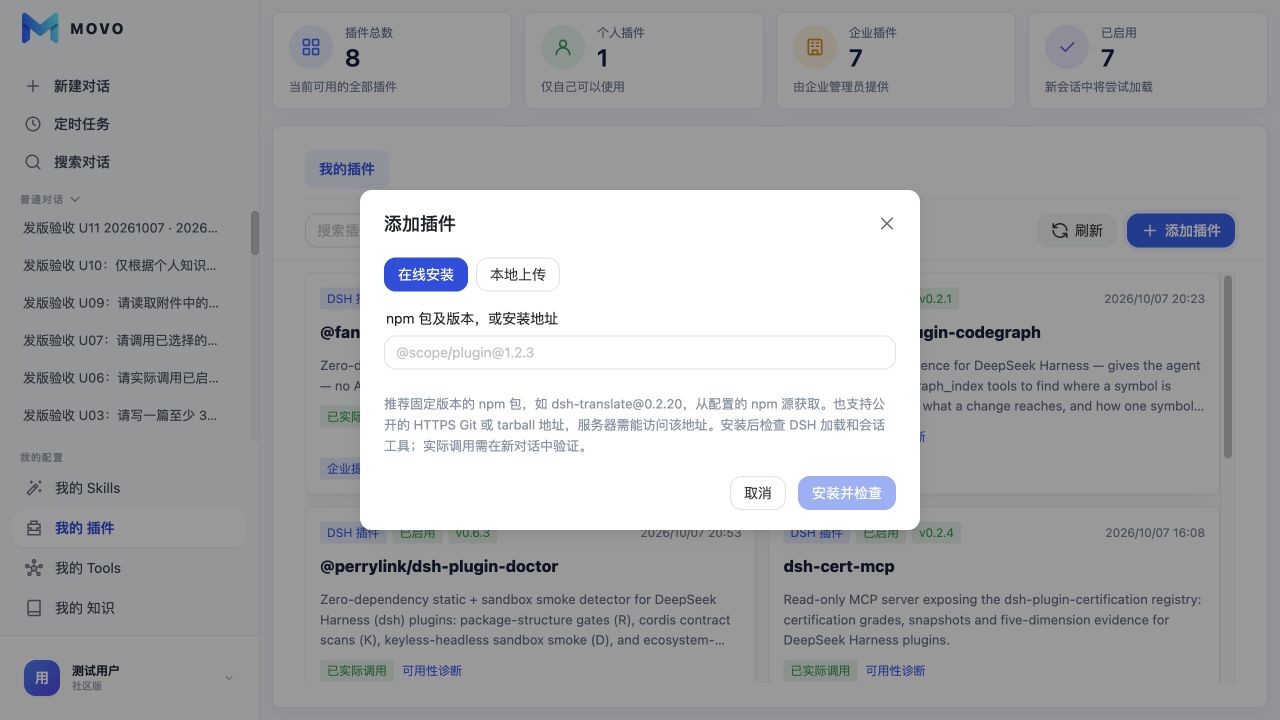Image resolution: width=1280 pixels, height=720 pixels.
Task: Expand the 测试用户 account menu chevron
Action: coord(228,678)
